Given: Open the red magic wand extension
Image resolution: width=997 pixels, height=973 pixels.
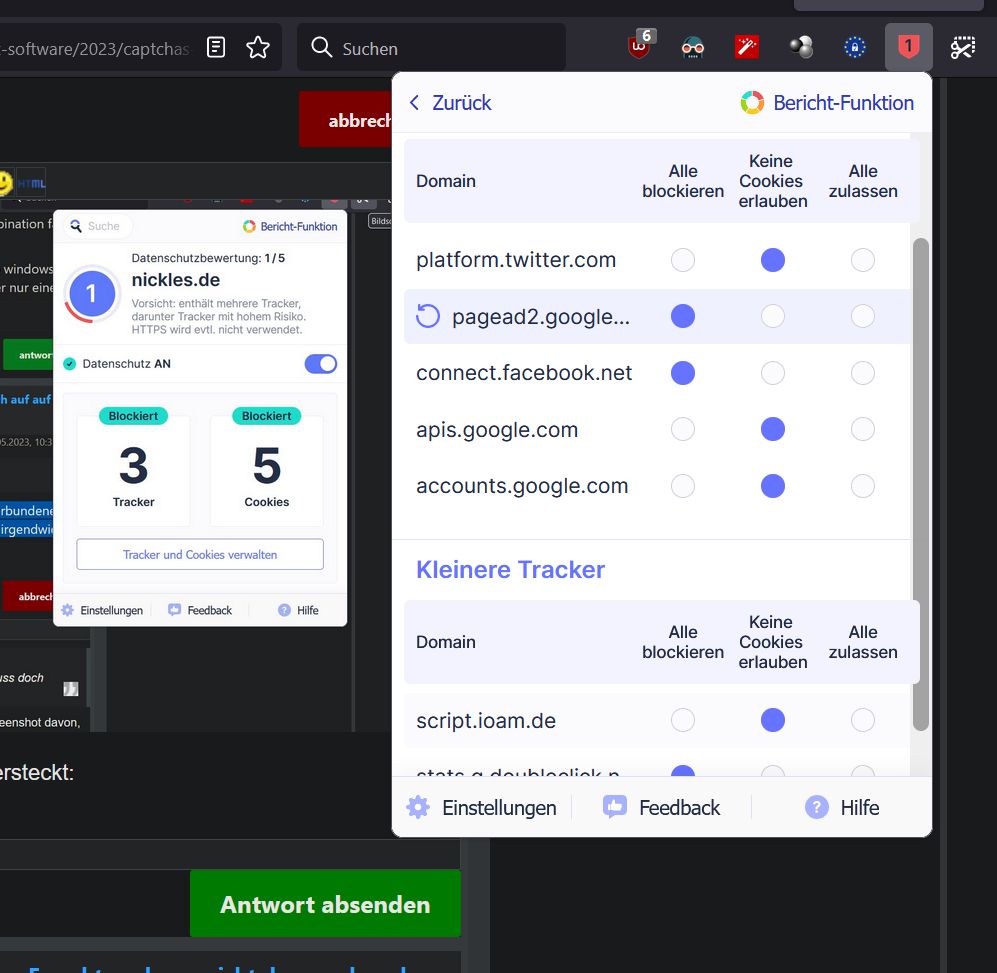Looking at the screenshot, I should pos(747,47).
